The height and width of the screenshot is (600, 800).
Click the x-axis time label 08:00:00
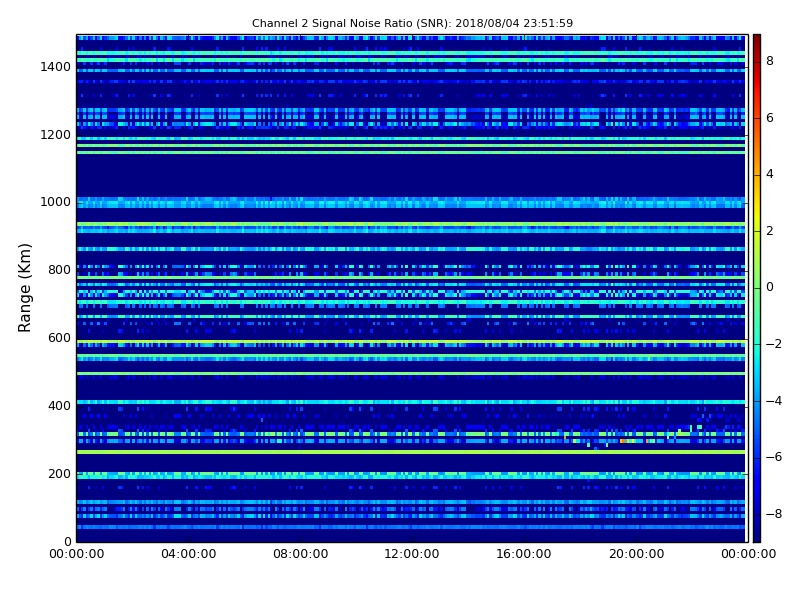pos(301,554)
